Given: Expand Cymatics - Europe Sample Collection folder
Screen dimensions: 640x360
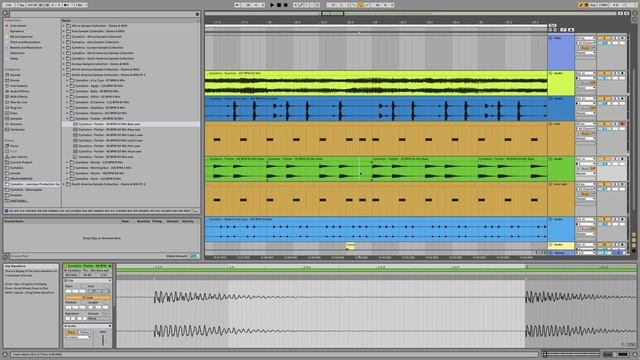Looking at the screenshot, I should (64, 47).
